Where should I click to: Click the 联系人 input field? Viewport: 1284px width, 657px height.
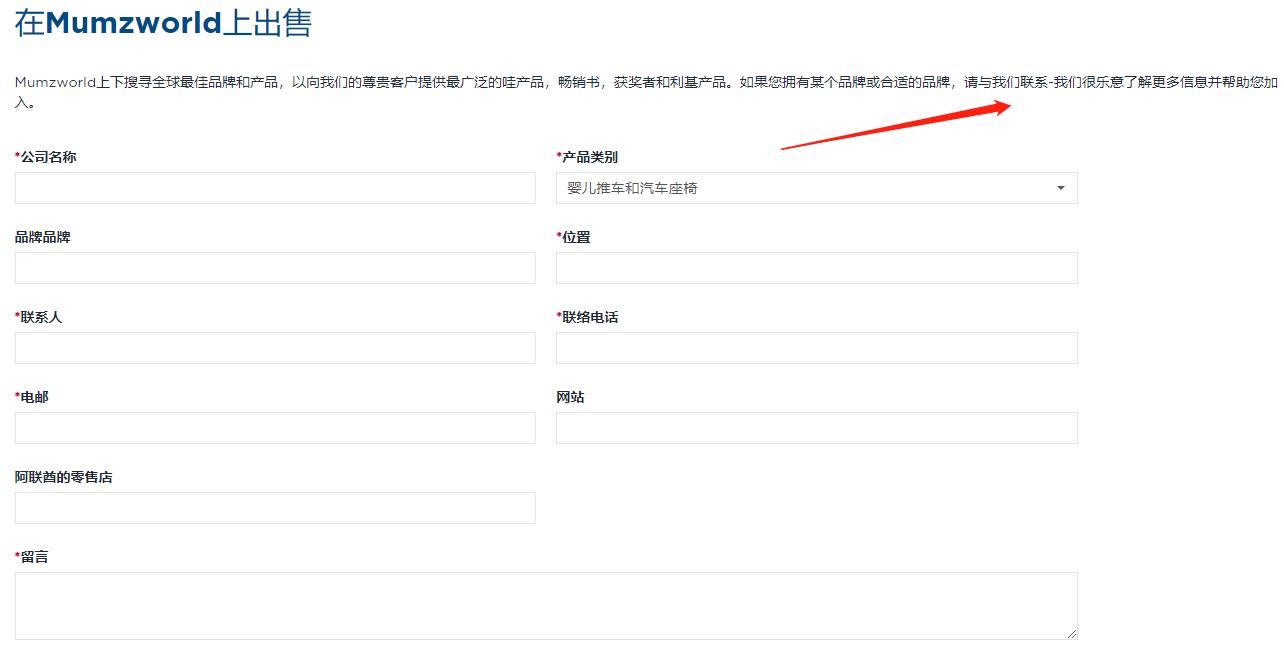point(275,347)
